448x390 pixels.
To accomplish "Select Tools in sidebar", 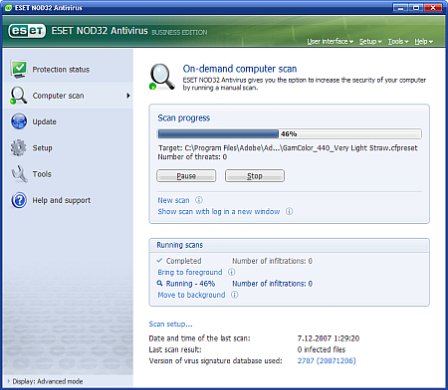I will click(68, 174).
